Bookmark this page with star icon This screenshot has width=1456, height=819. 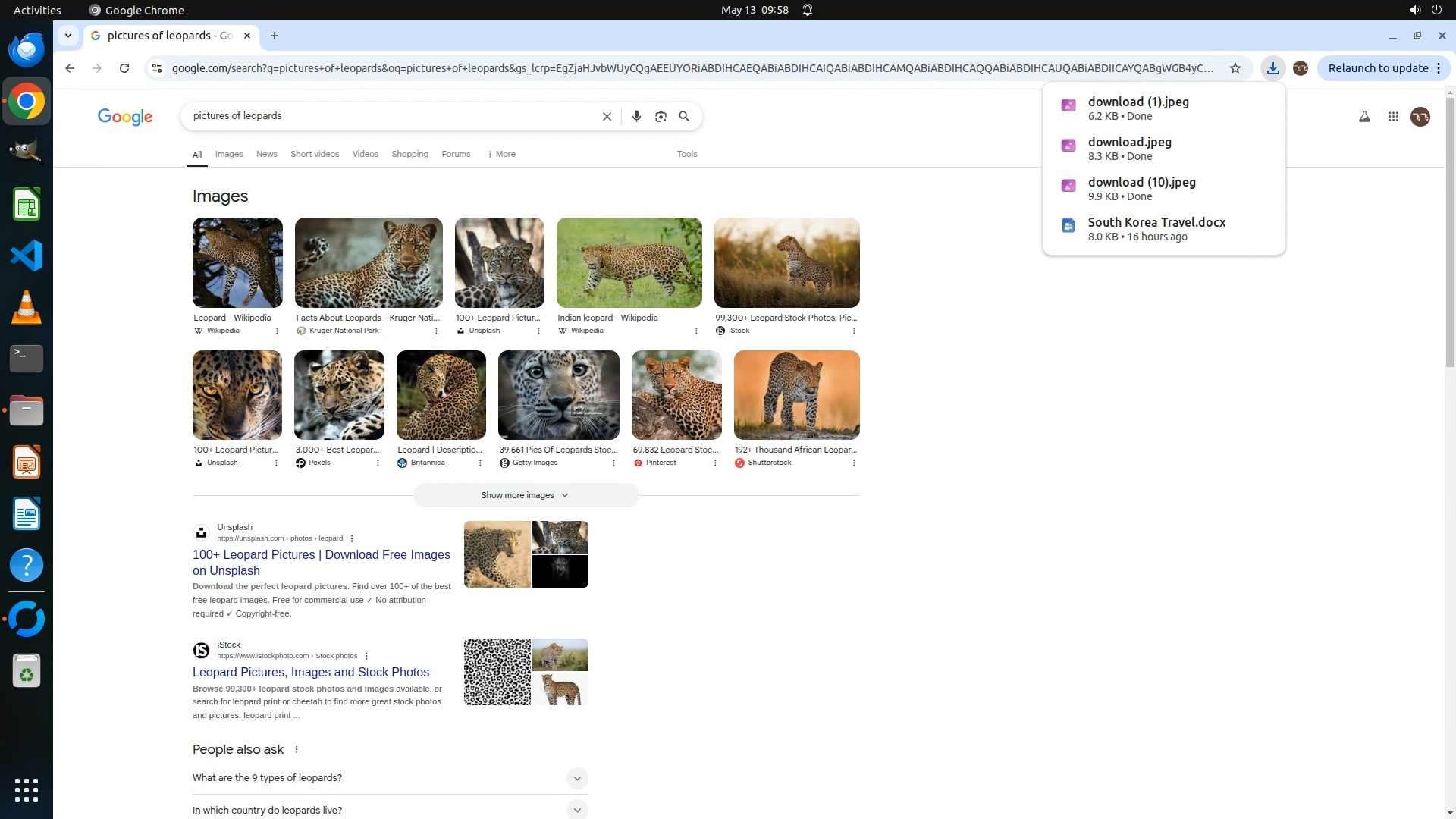(1235, 68)
